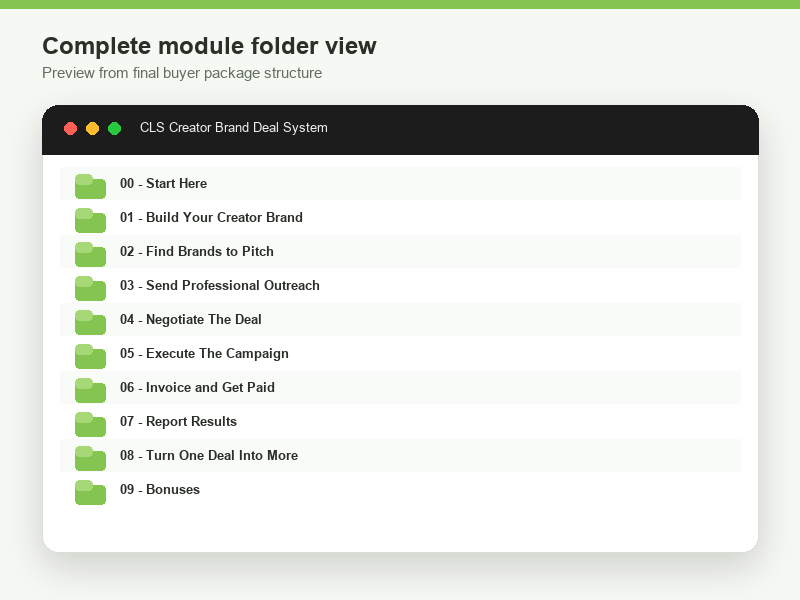Select the 09 - Bonuses text
This screenshot has height=600, width=800.
point(160,489)
